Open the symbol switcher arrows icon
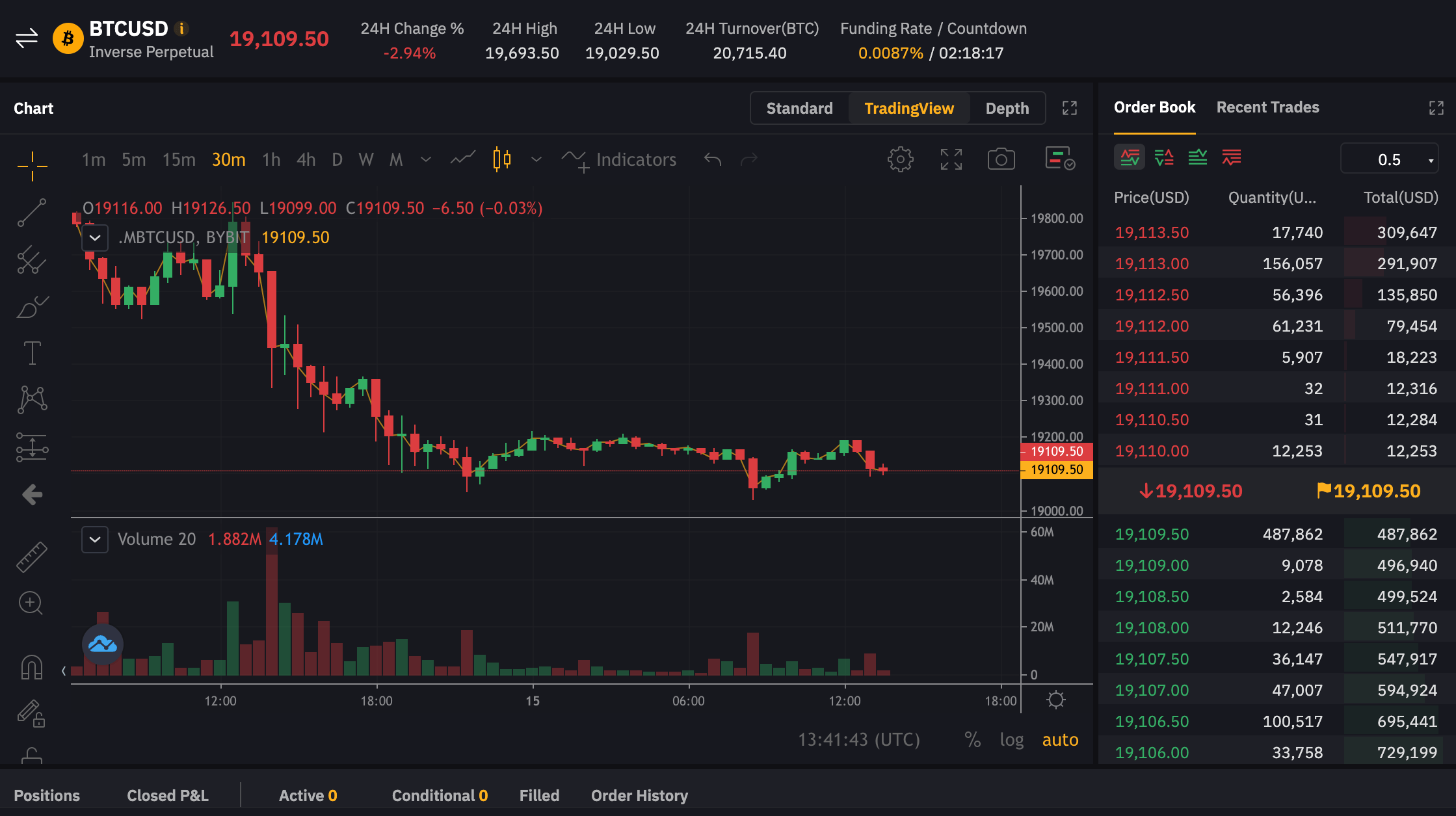 (27, 38)
